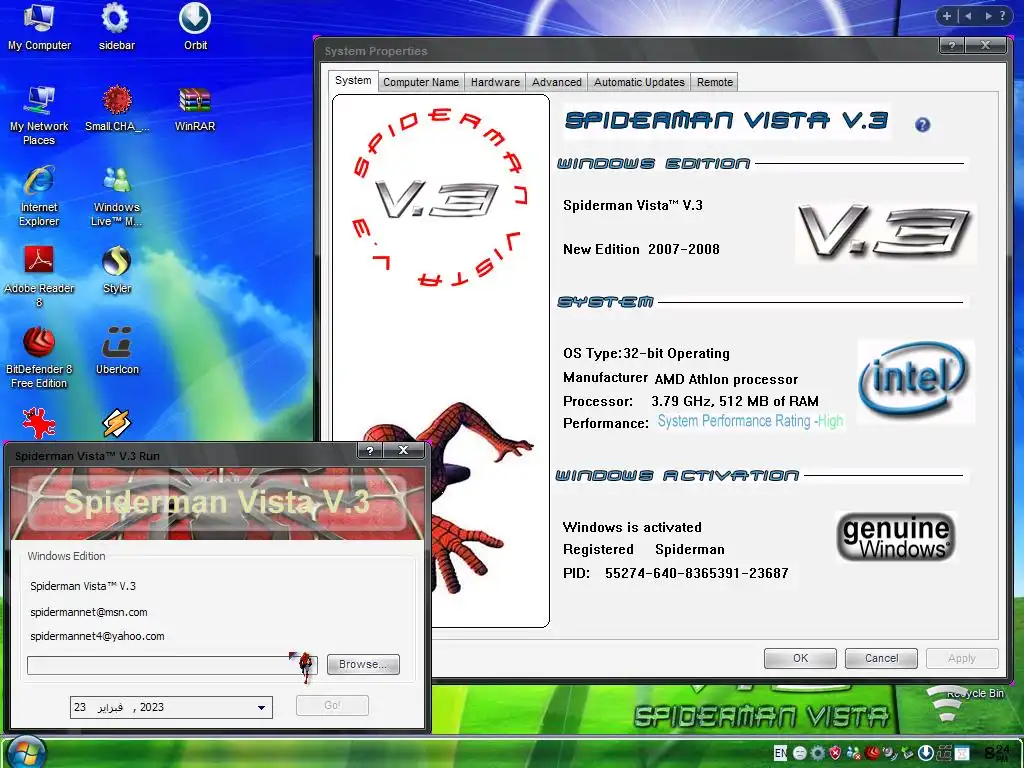This screenshot has height=768, width=1024.
Task: Click the System Performance Rating -High text
Action: tap(750, 421)
